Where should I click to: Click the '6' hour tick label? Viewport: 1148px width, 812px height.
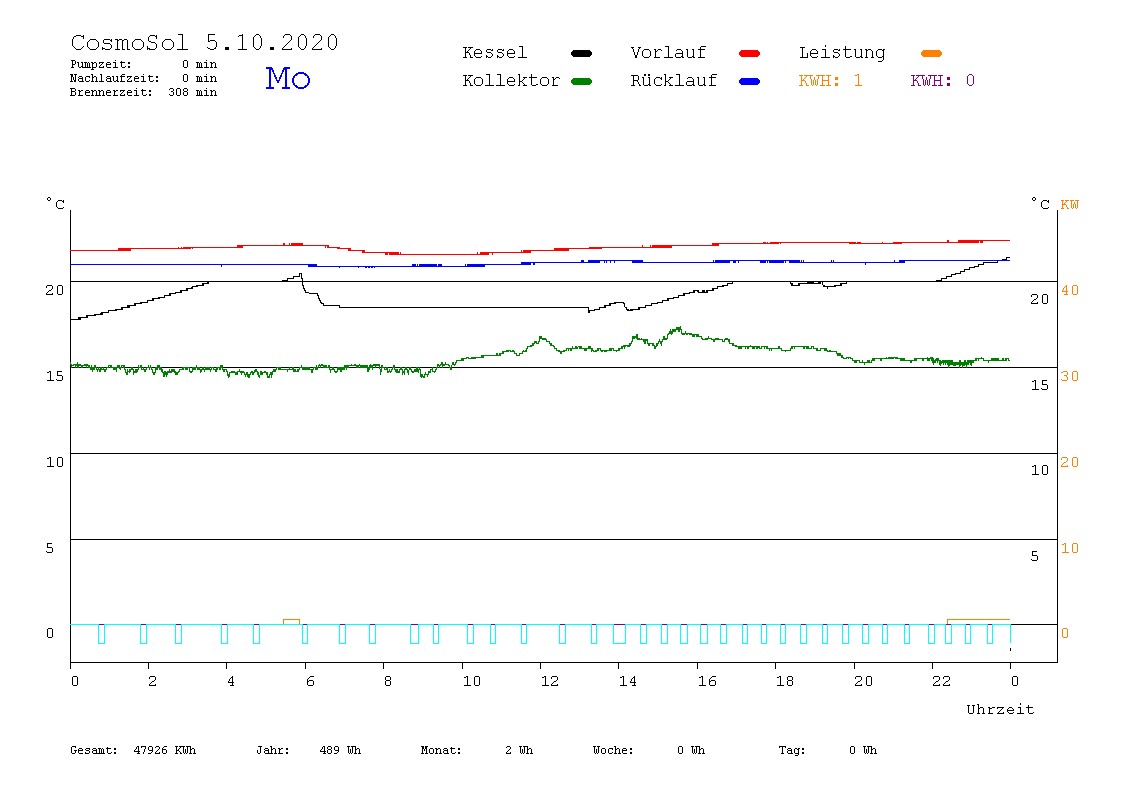310,682
